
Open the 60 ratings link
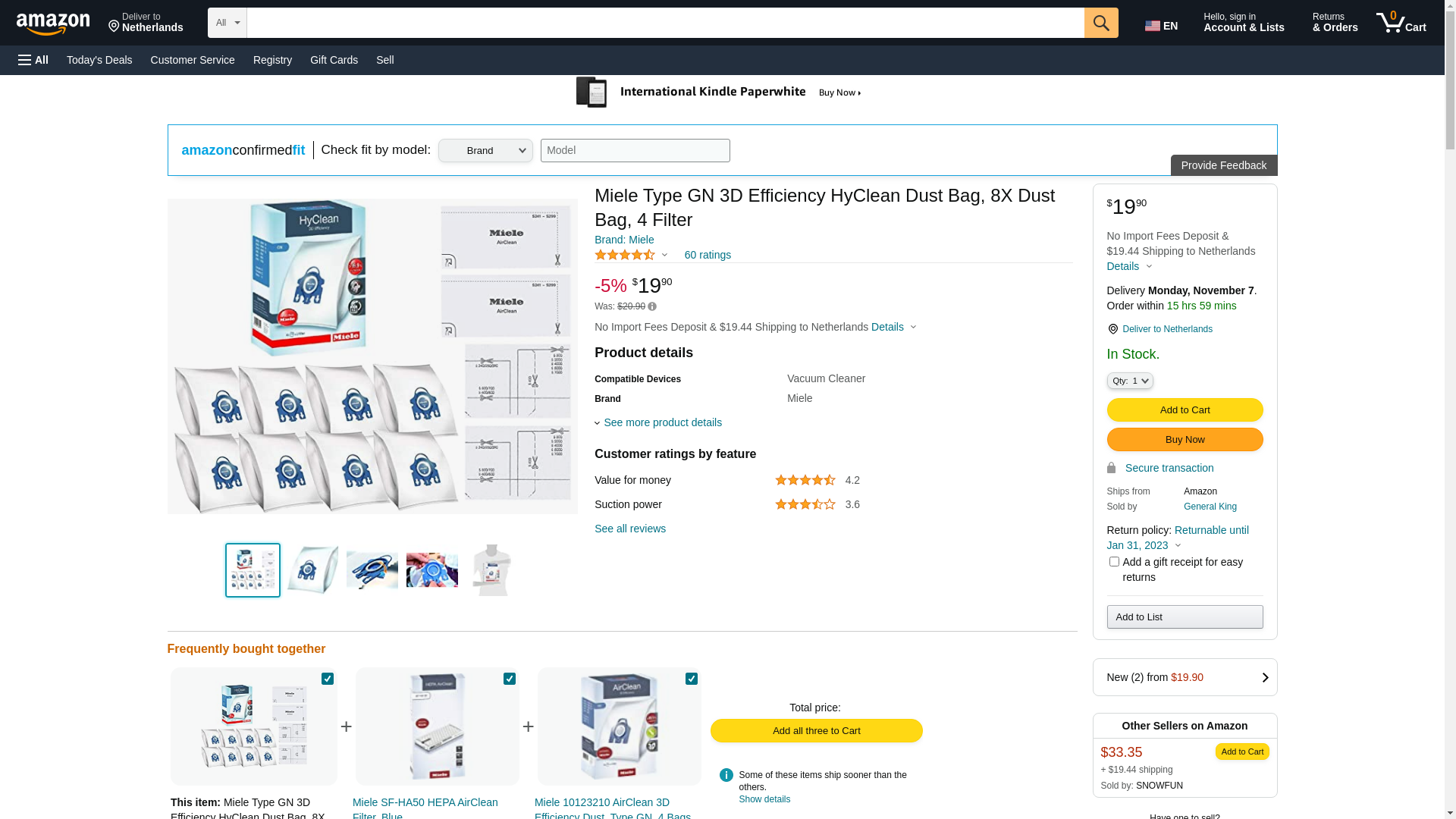708,256
